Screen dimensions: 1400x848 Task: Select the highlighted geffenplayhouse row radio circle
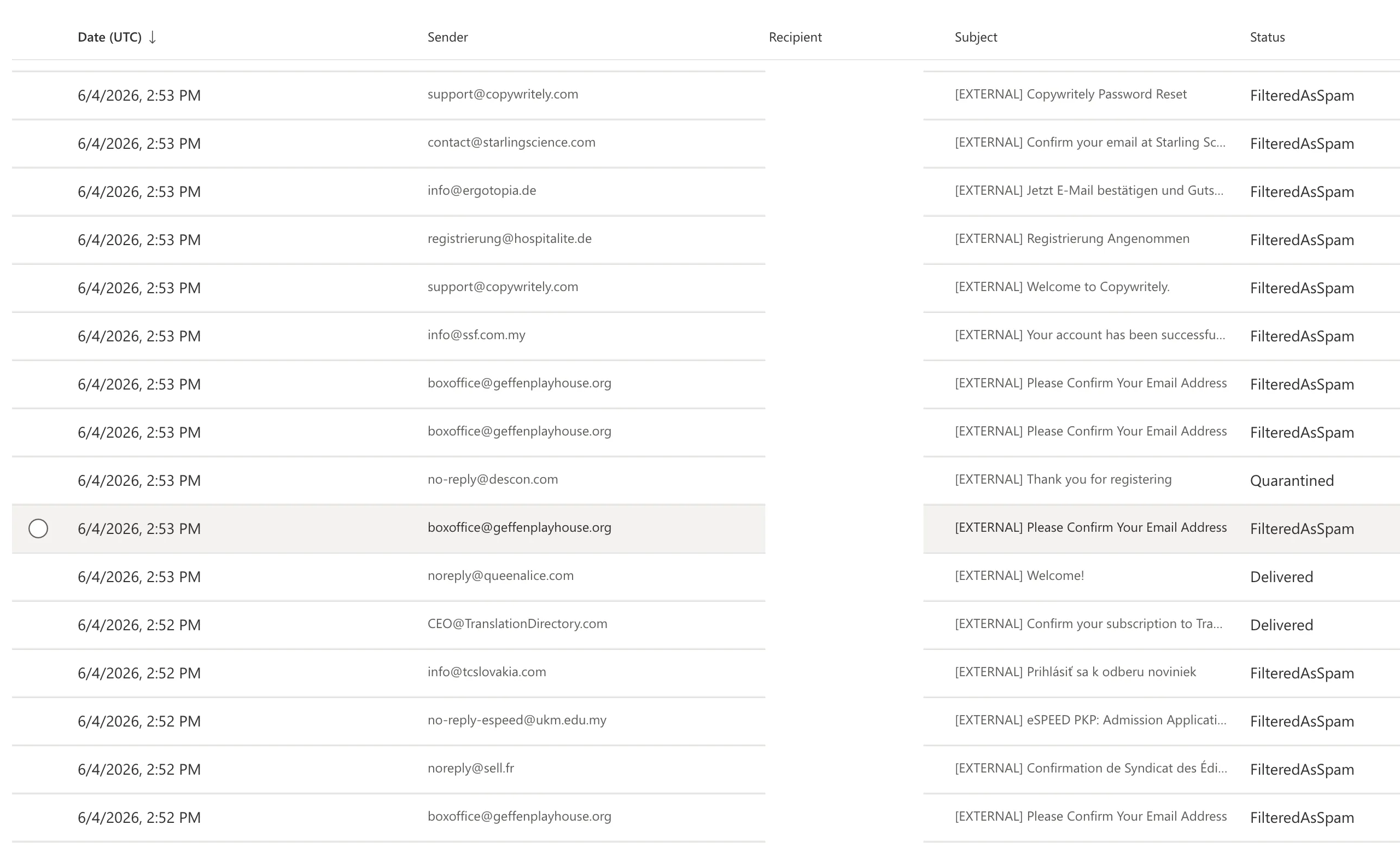coord(38,528)
